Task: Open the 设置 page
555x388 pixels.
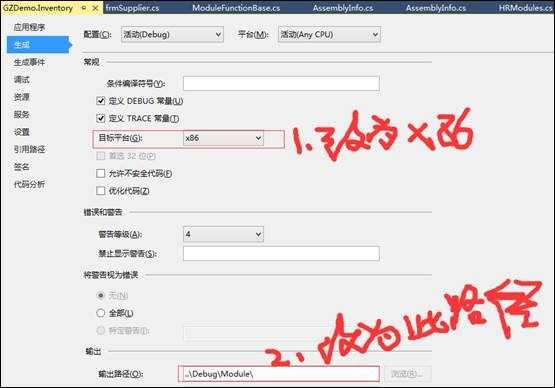Action: (x=22, y=132)
